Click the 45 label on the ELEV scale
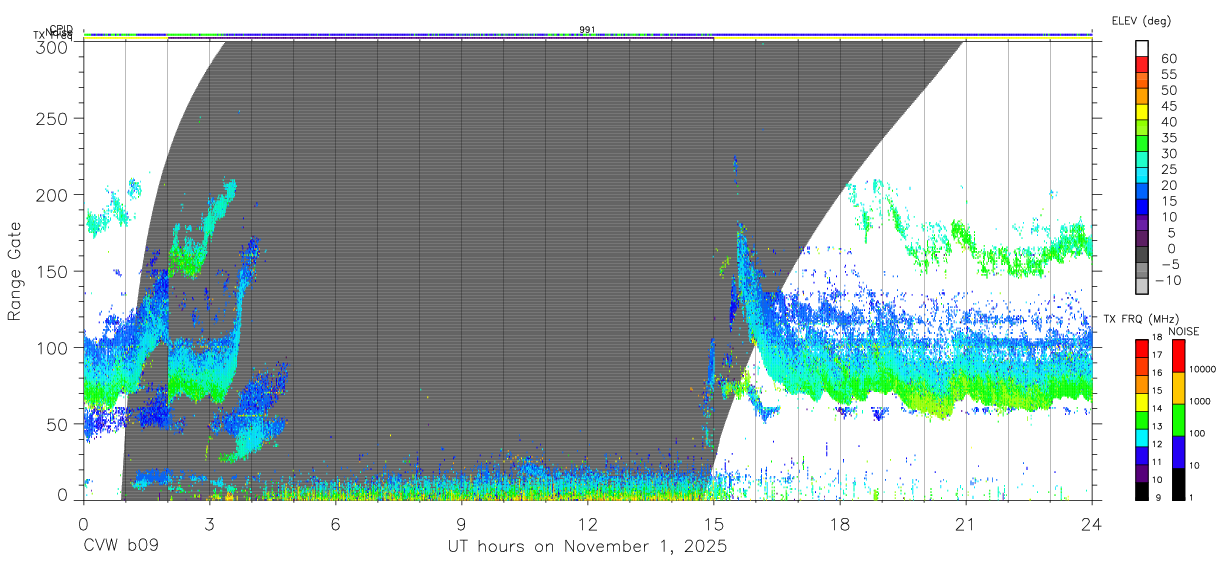1228x567 pixels. 1168,106
